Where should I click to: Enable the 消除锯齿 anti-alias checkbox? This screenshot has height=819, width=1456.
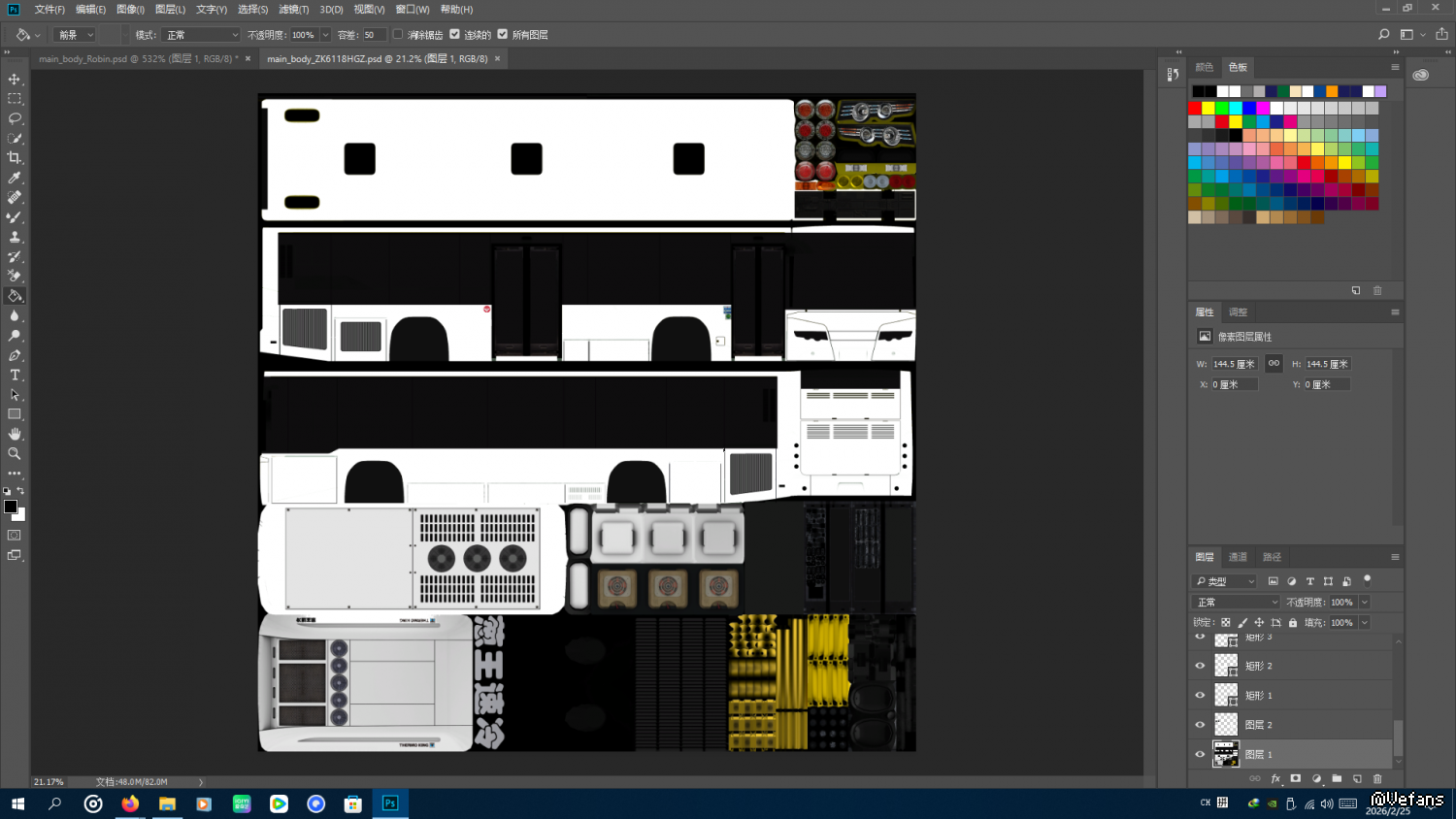pyautogui.click(x=398, y=34)
